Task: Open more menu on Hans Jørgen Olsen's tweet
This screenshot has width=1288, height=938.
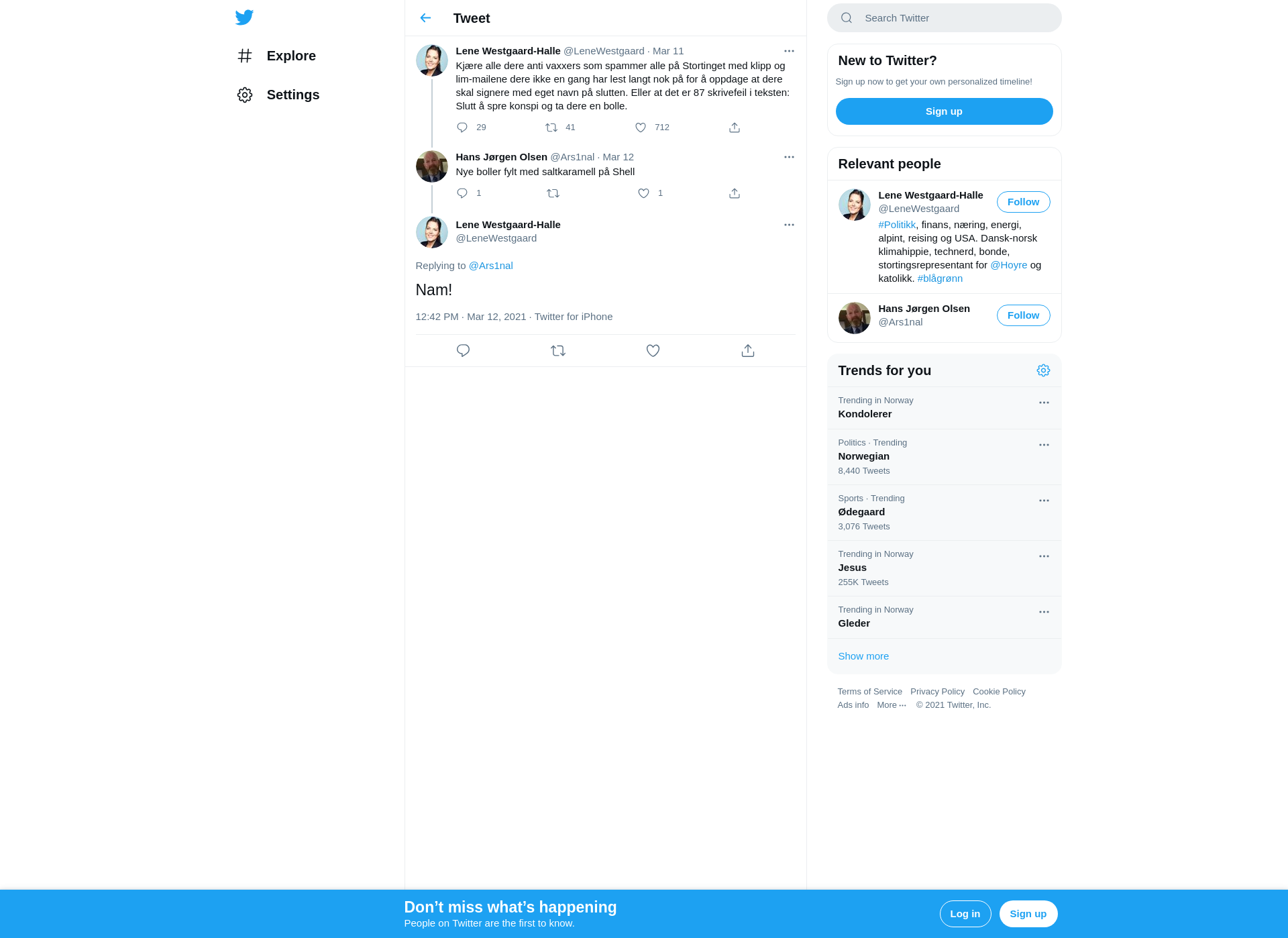Action: point(789,157)
